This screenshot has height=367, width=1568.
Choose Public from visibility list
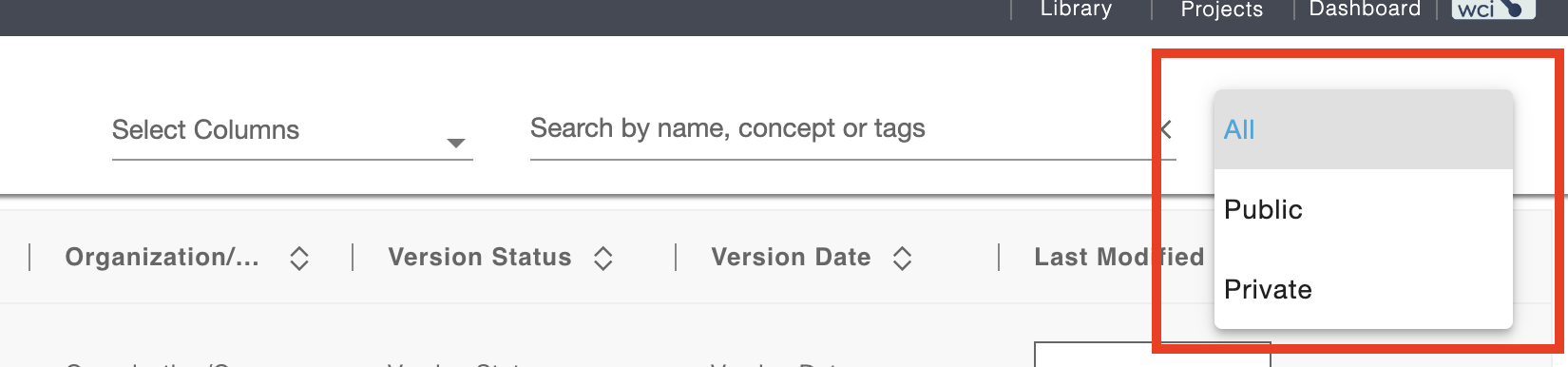click(x=1363, y=209)
